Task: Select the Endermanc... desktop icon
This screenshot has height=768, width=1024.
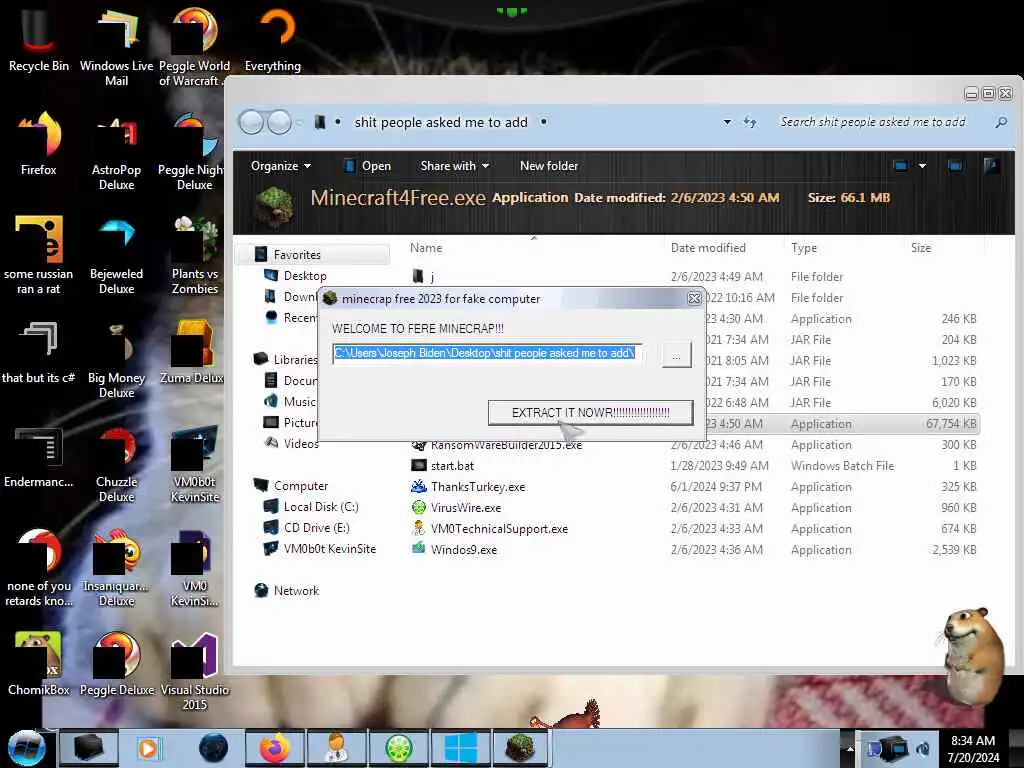Action: tap(39, 457)
